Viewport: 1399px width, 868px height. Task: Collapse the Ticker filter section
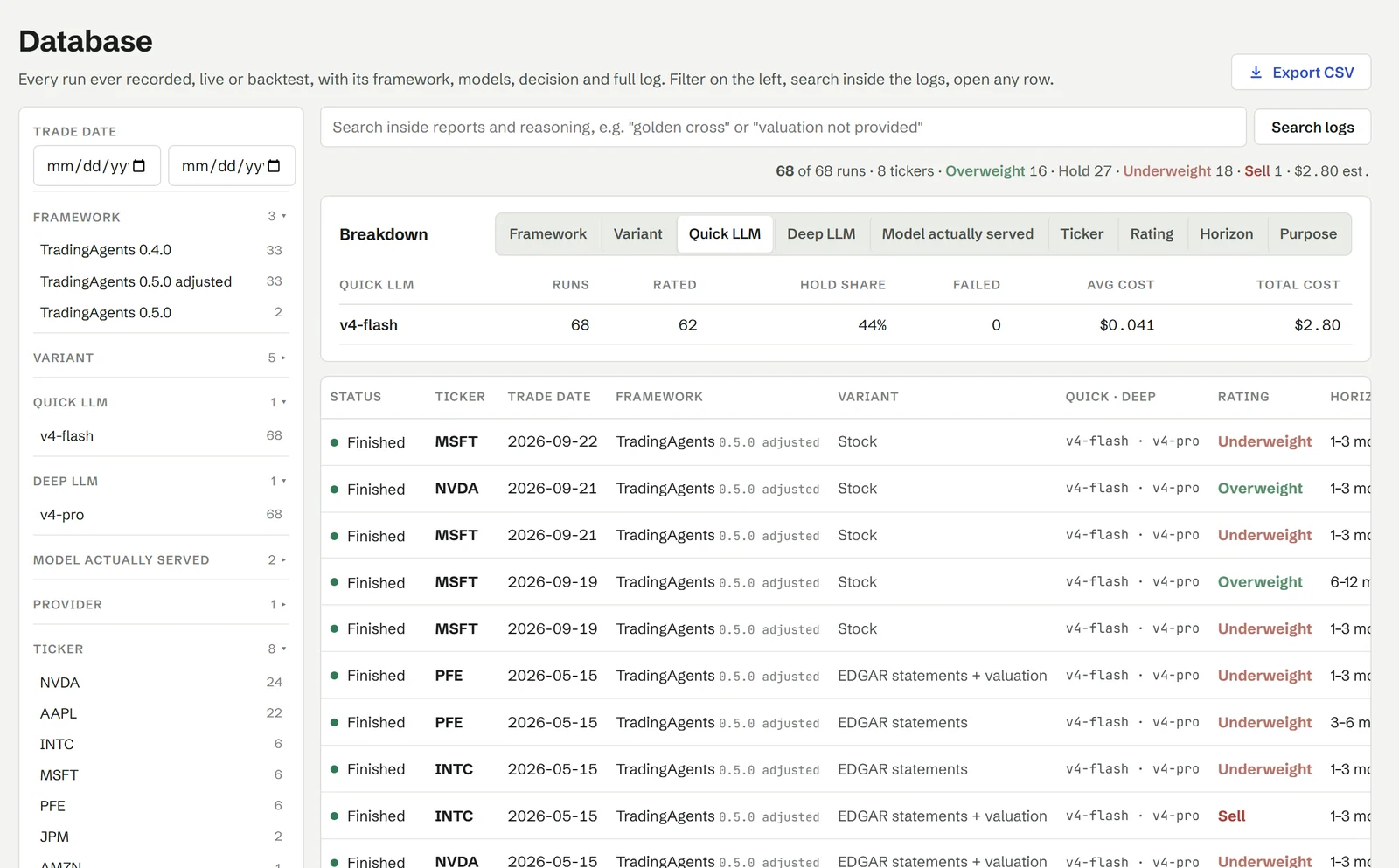(x=161, y=649)
